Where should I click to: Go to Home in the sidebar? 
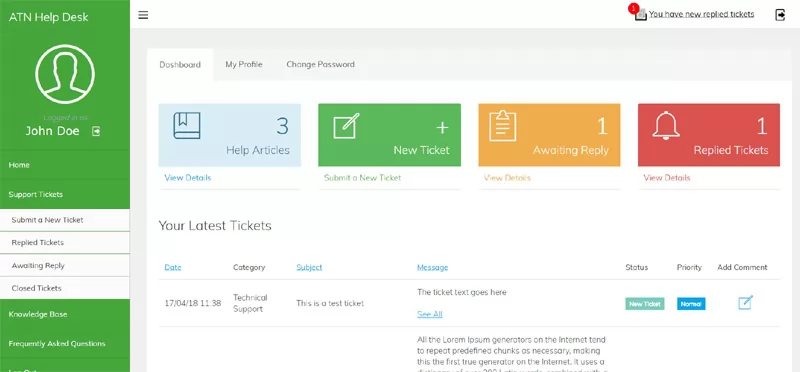[x=65, y=165]
